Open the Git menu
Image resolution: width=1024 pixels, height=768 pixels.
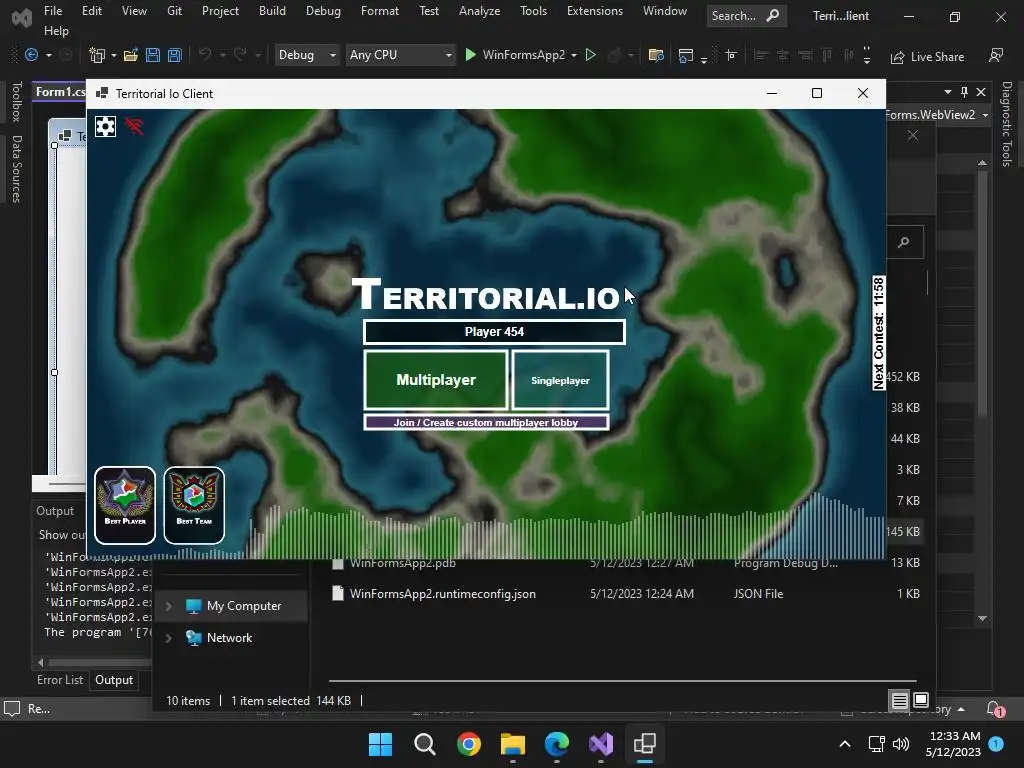click(174, 11)
